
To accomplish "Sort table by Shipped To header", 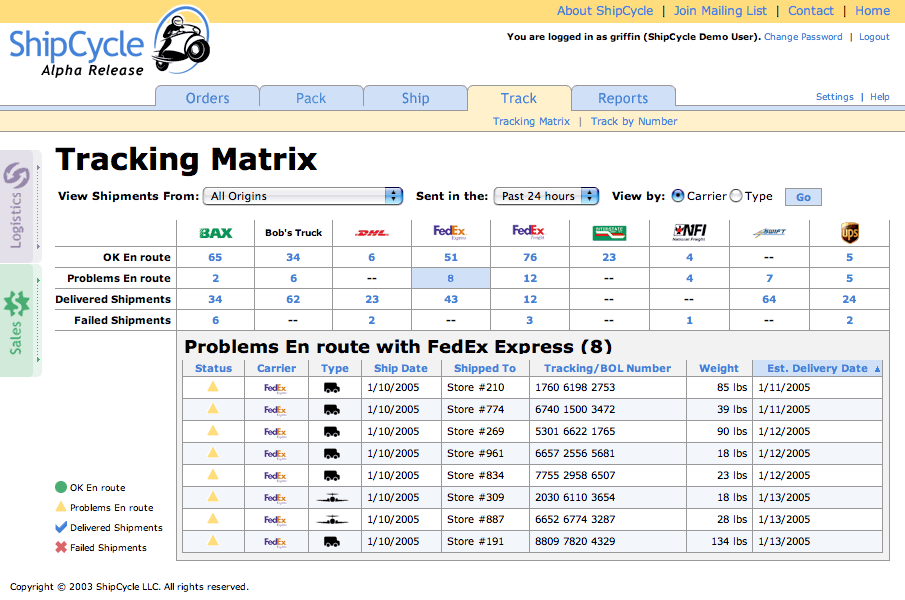I will (x=485, y=368).
